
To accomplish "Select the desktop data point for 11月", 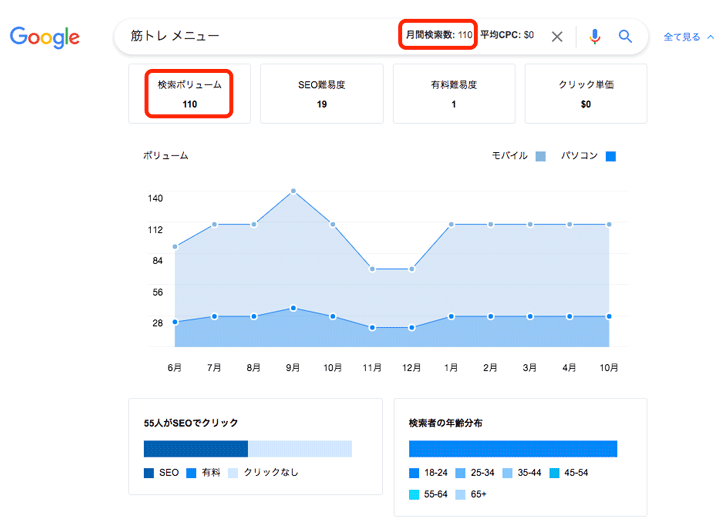I will [x=372, y=328].
